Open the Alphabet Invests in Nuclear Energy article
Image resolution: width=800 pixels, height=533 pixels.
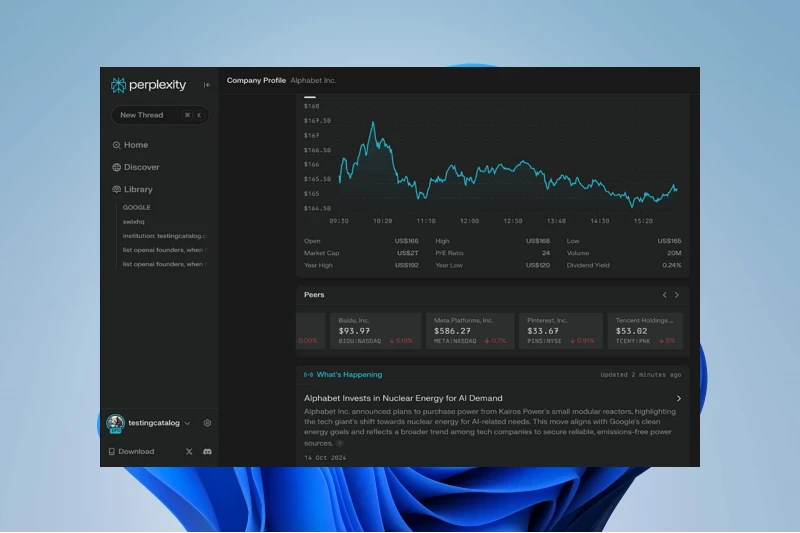[x=403, y=398]
